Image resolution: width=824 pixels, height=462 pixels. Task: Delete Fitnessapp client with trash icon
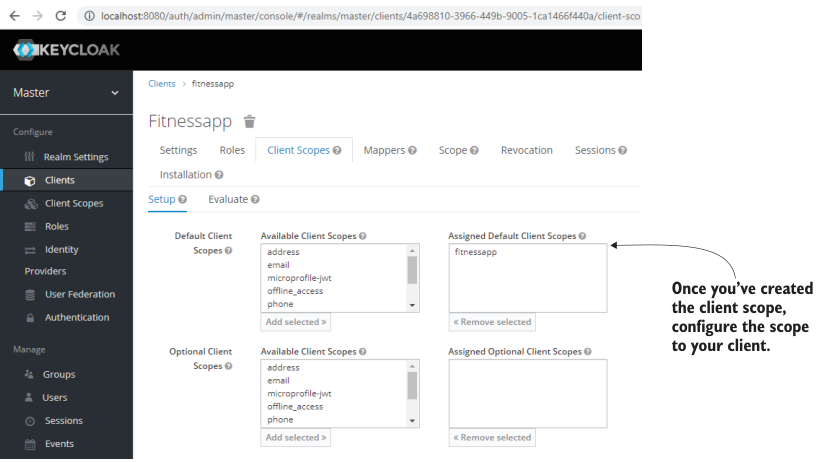click(249, 121)
